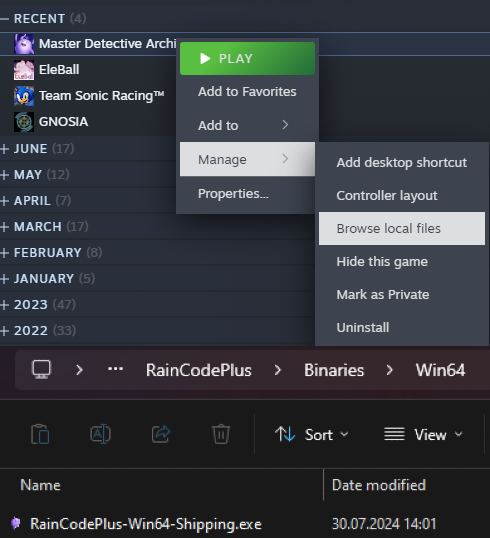Viewport: 490px width, 538px height.
Task: Click the chevron after RainCodePlus in path
Action: coord(278,370)
